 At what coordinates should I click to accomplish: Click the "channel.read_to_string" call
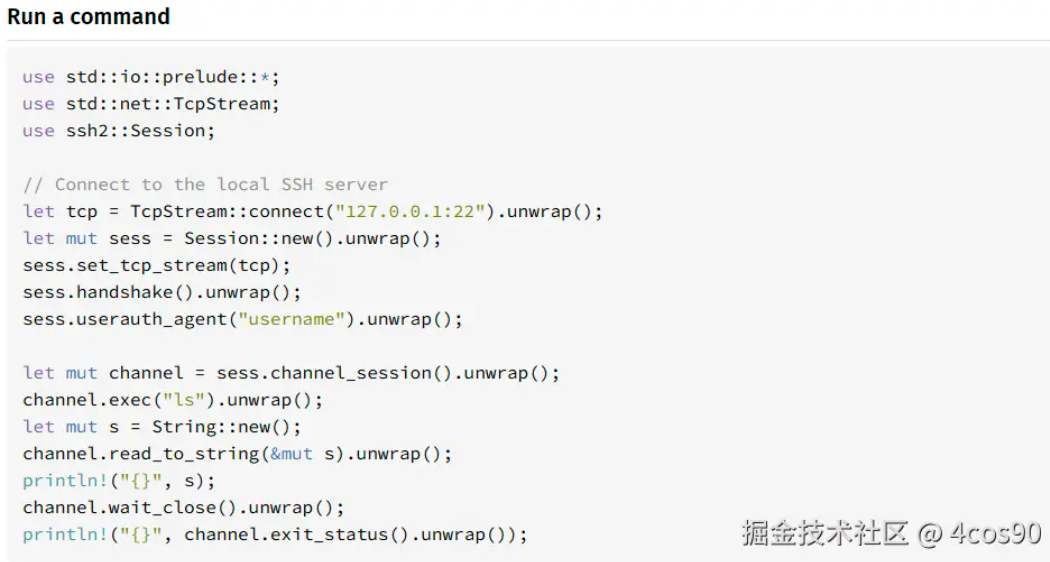[x=141, y=453]
